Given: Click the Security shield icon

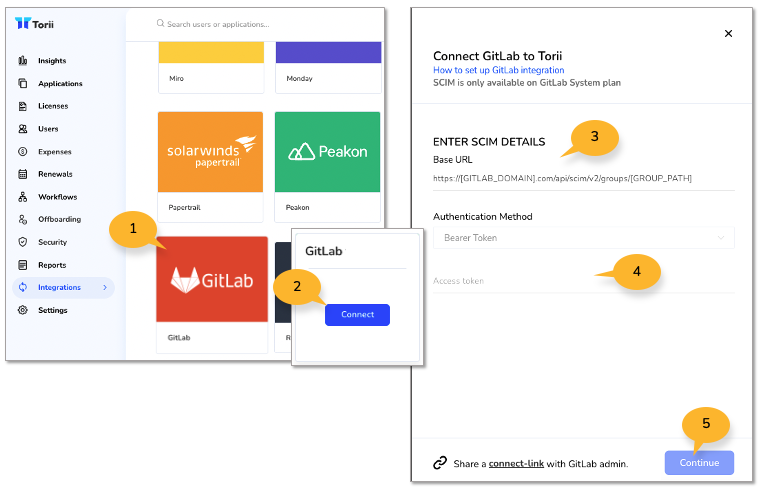Looking at the screenshot, I should click(x=23, y=242).
